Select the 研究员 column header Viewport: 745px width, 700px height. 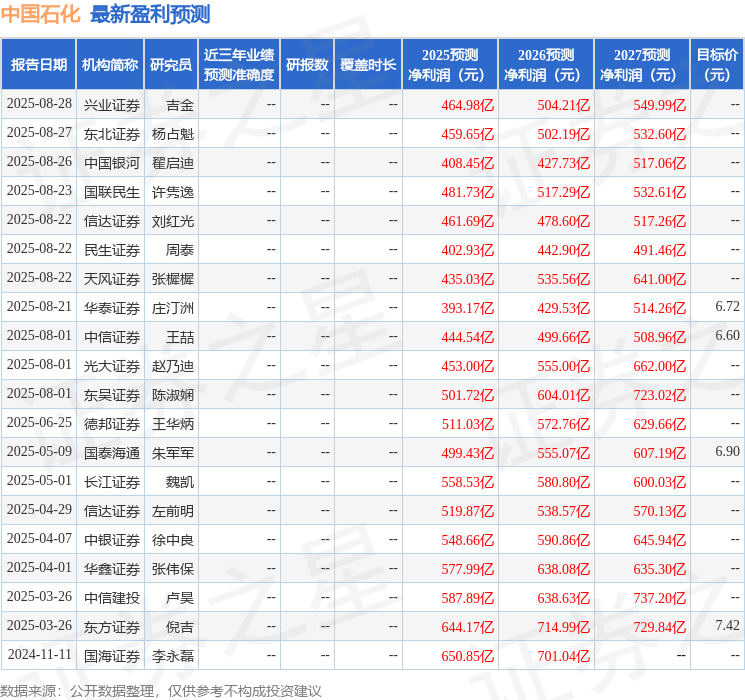pyautogui.click(x=171, y=65)
